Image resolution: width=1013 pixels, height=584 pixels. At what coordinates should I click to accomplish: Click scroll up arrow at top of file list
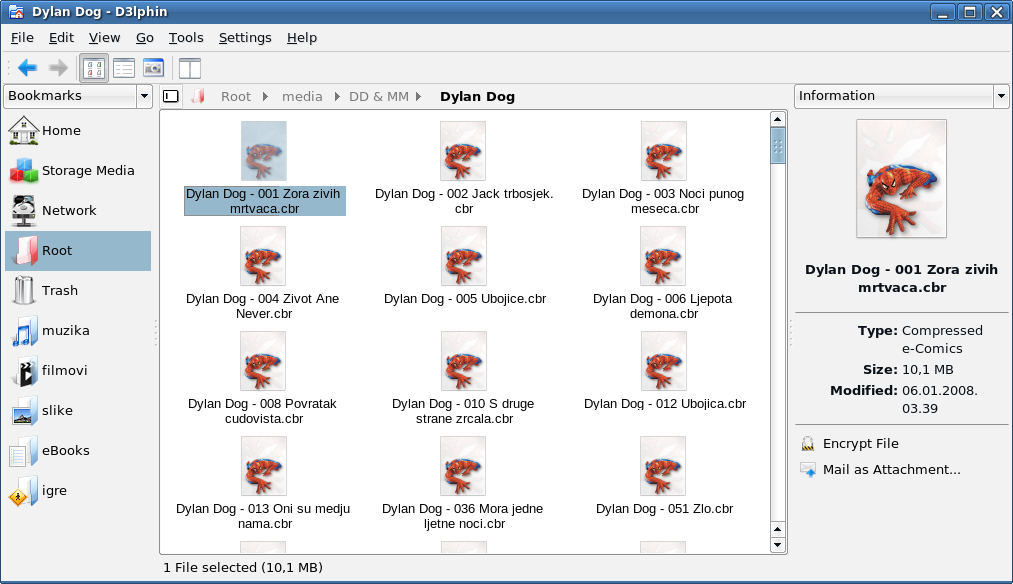[778, 119]
